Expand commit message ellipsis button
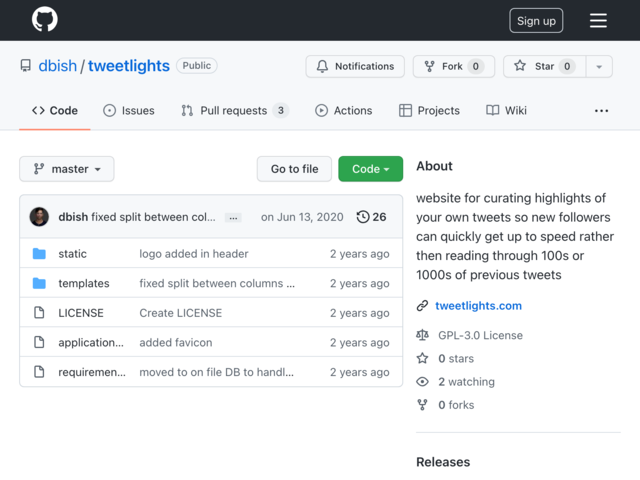Image resolution: width=640 pixels, height=480 pixels. [x=233, y=218]
